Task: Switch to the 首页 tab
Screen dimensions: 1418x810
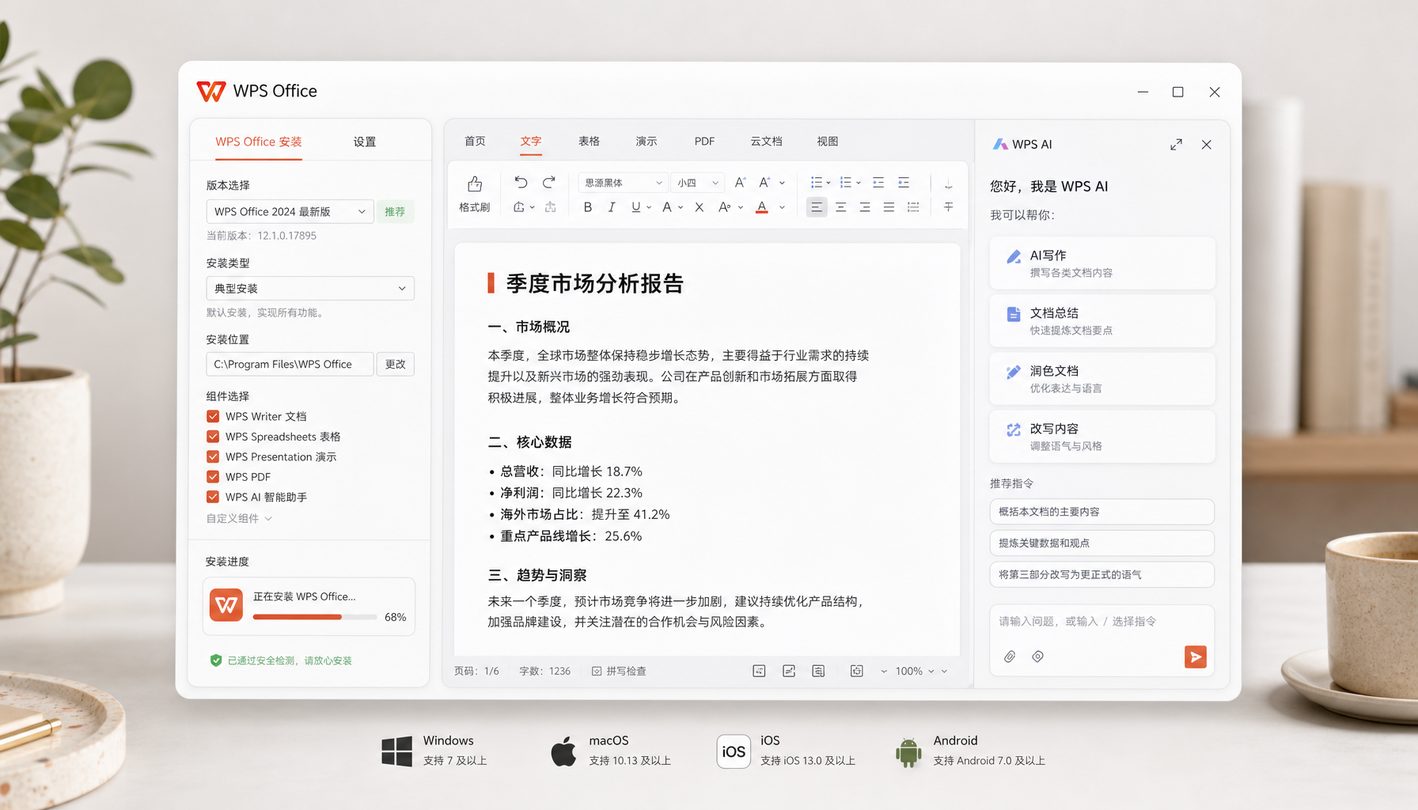Action: [x=475, y=141]
